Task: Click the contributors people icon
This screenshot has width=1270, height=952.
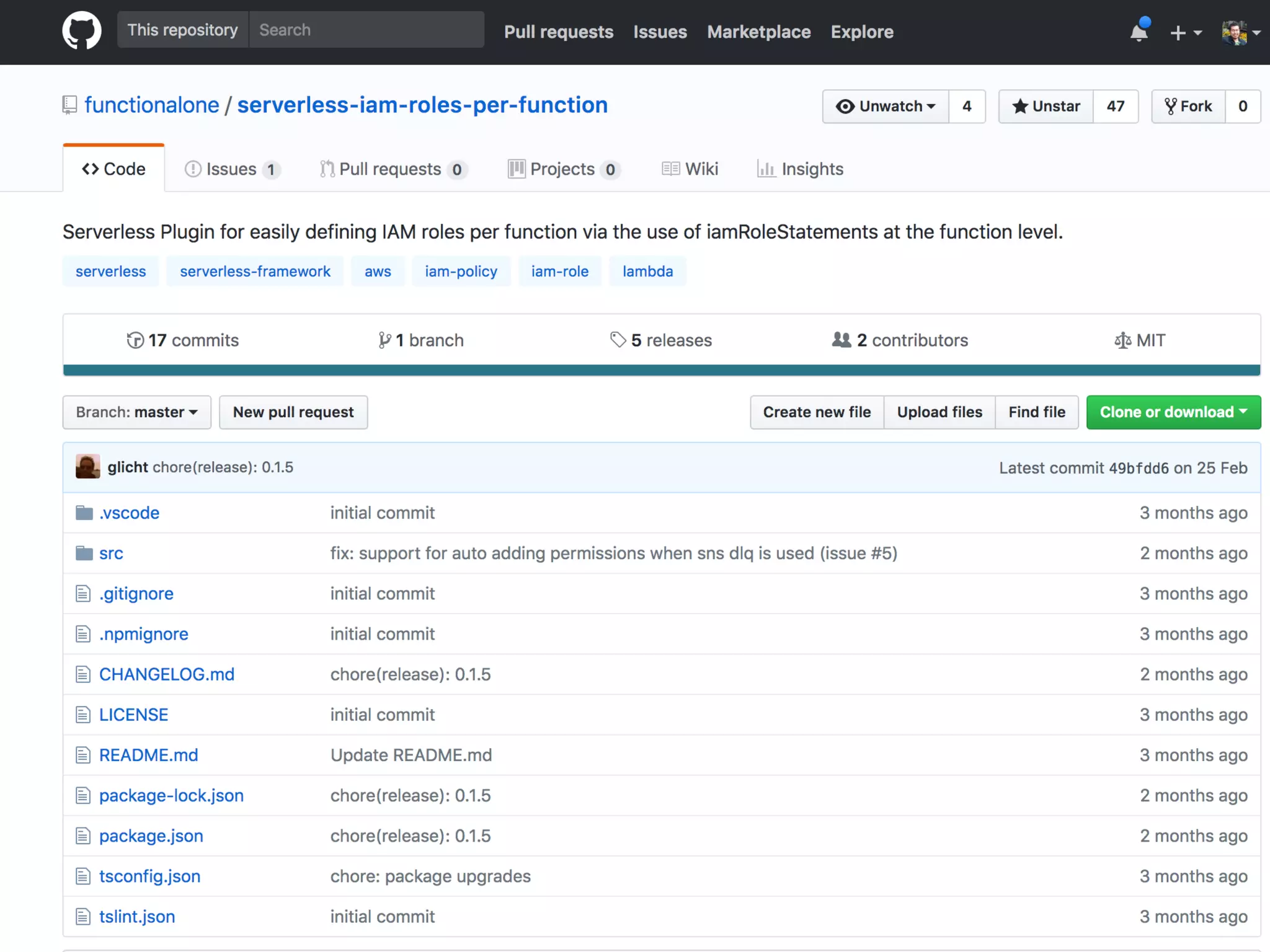Action: tap(841, 340)
